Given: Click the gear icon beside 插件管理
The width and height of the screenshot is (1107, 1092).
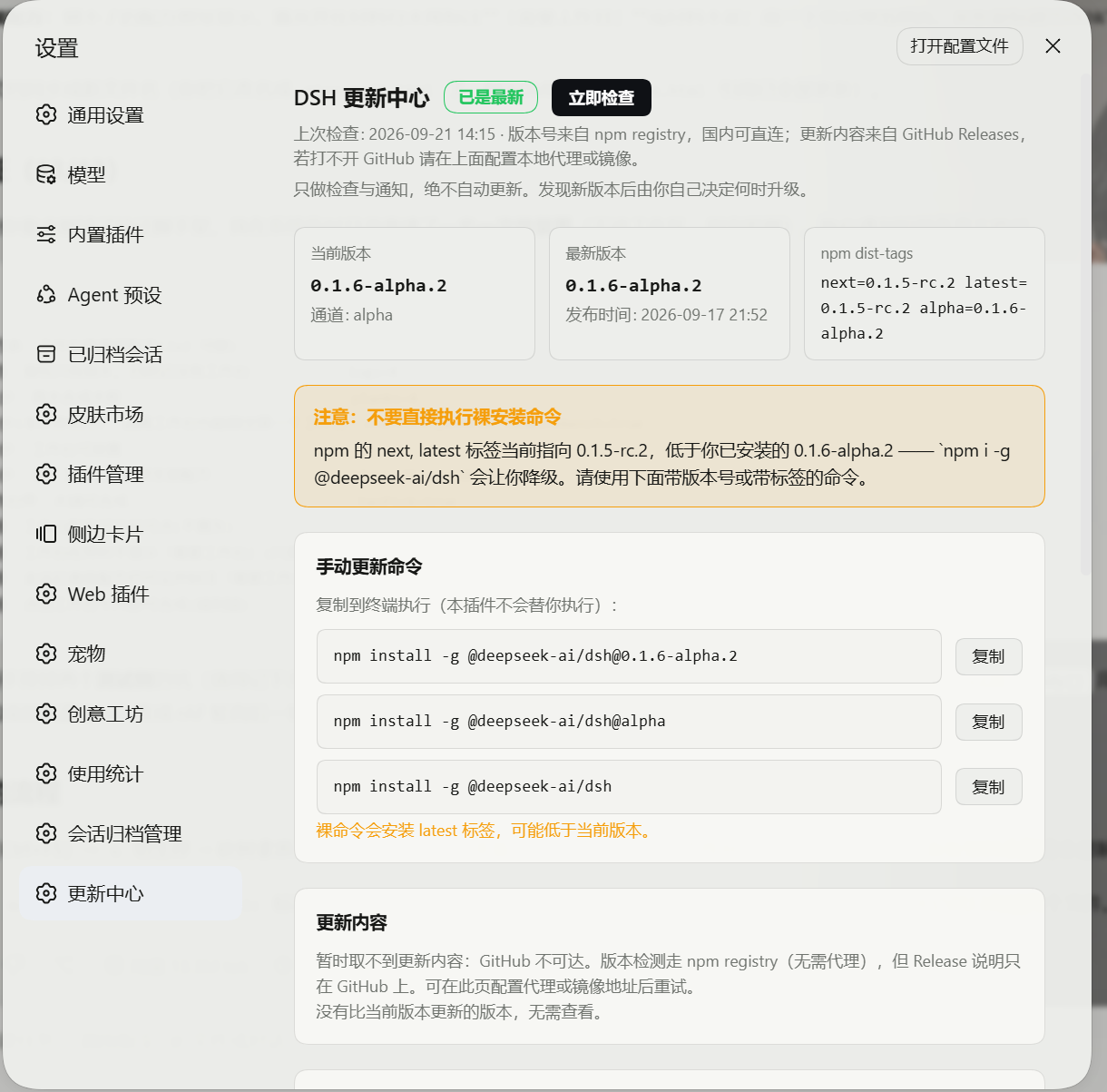Looking at the screenshot, I should (46, 474).
